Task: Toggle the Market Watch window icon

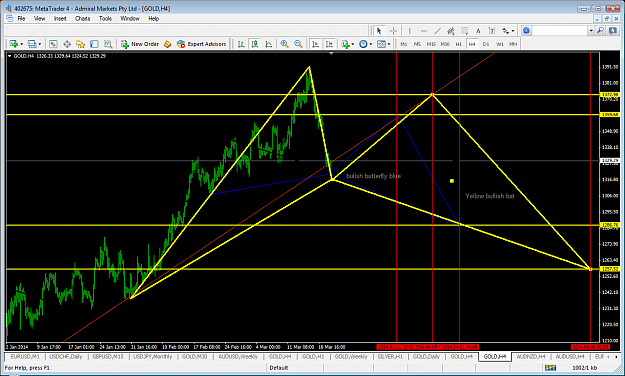Action: [53, 44]
